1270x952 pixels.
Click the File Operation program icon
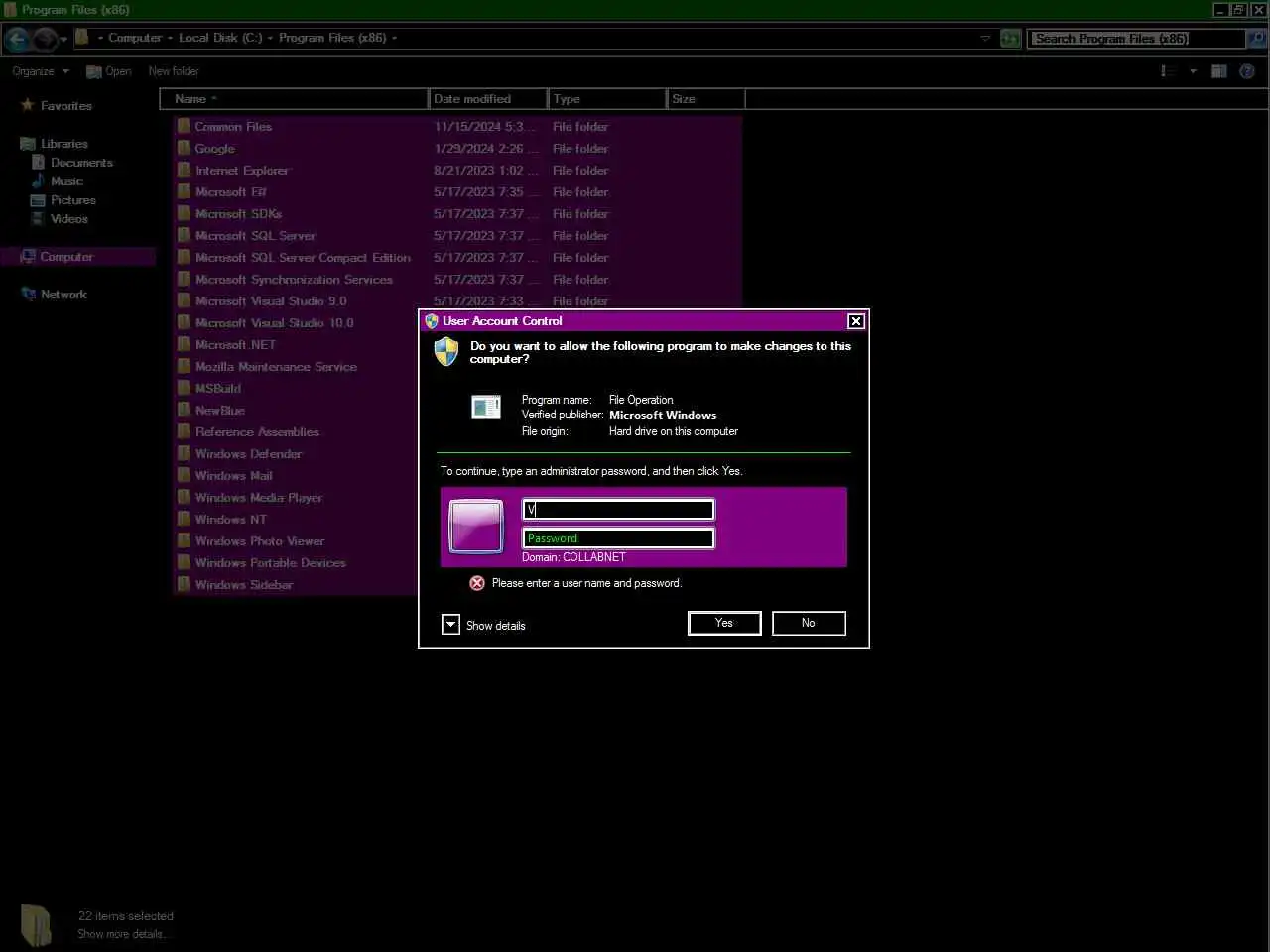[x=486, y=407]
